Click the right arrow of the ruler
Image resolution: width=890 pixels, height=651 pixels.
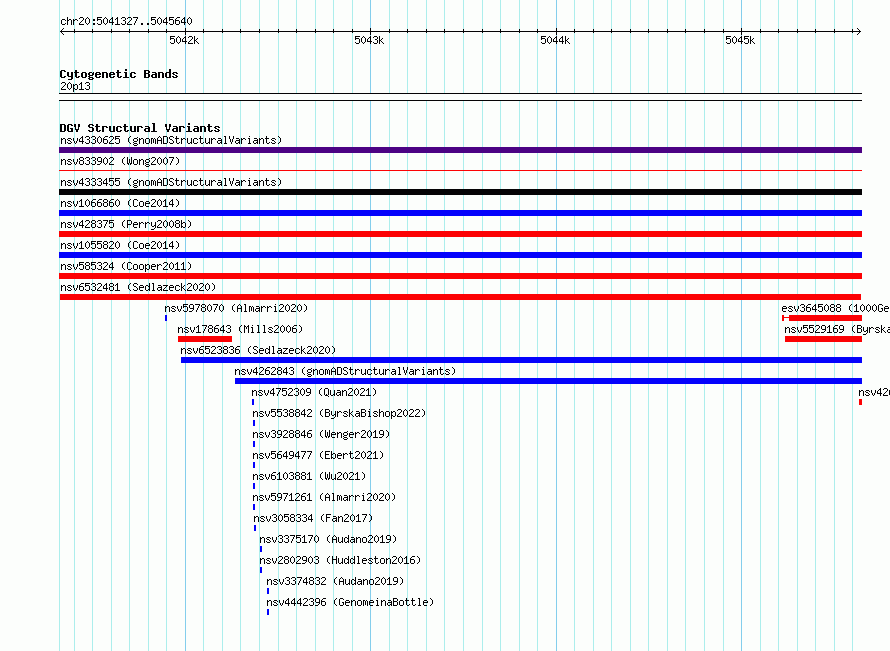tap(858, 31)
